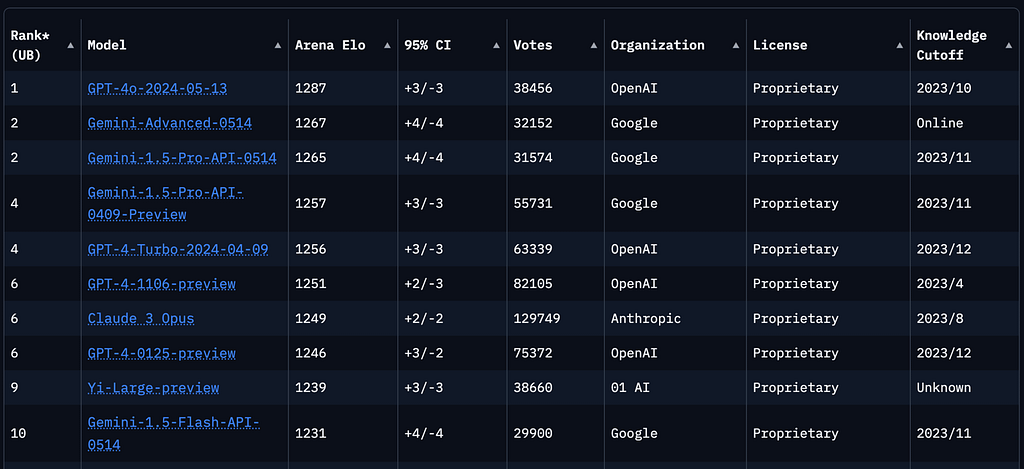Click the Claude 3 Opus link
1024x469 pixels.
click(141, 319)
